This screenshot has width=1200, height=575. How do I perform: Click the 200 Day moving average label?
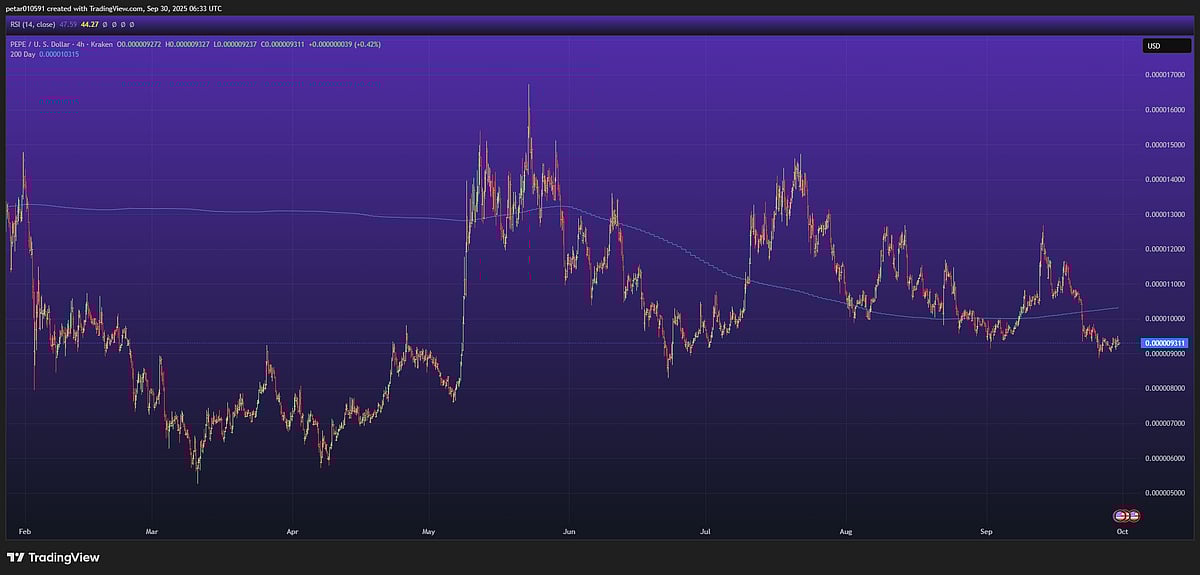[20, 54]
